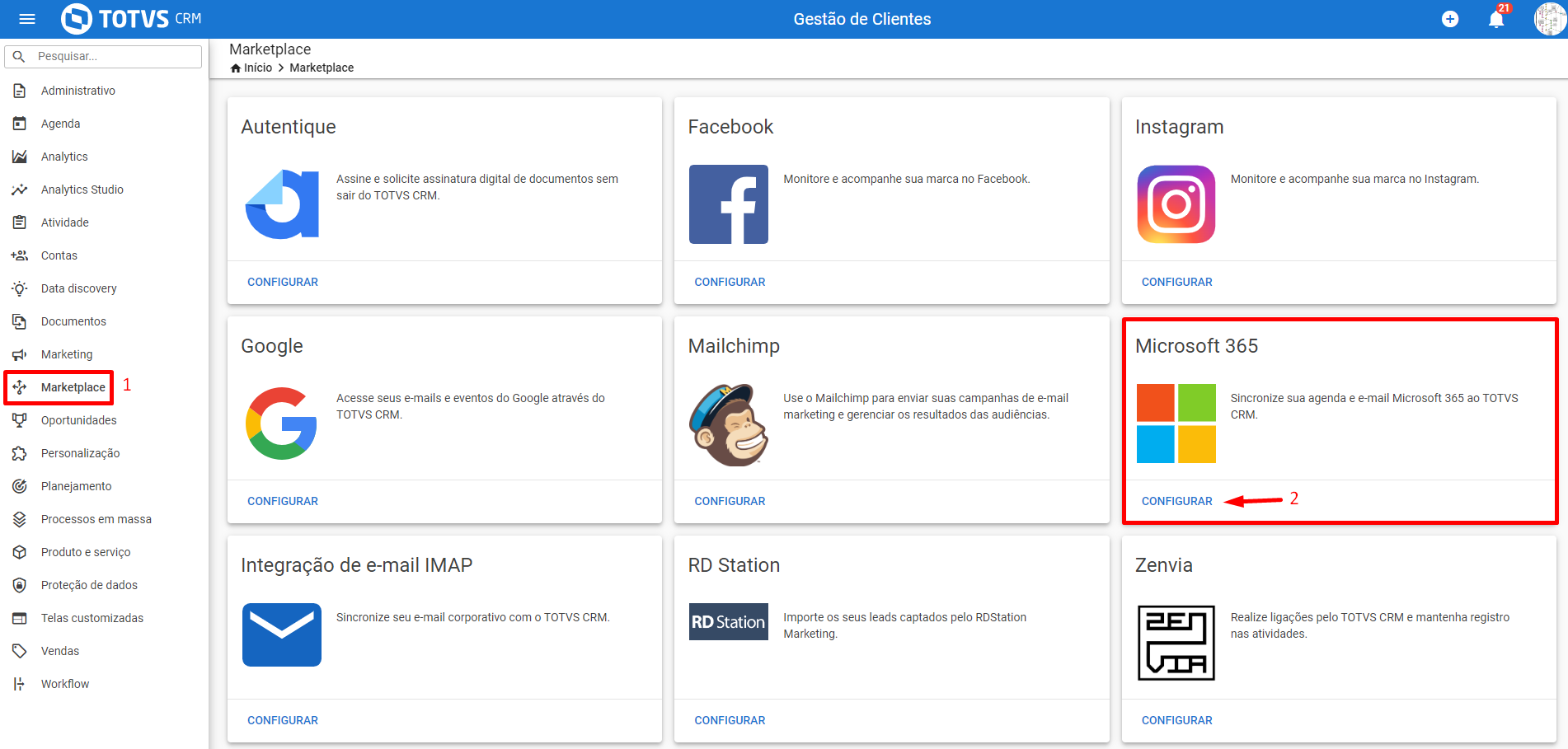Click the search magnifier icon
This screenshot has width=1568, height=749.
tap(19, 56)
